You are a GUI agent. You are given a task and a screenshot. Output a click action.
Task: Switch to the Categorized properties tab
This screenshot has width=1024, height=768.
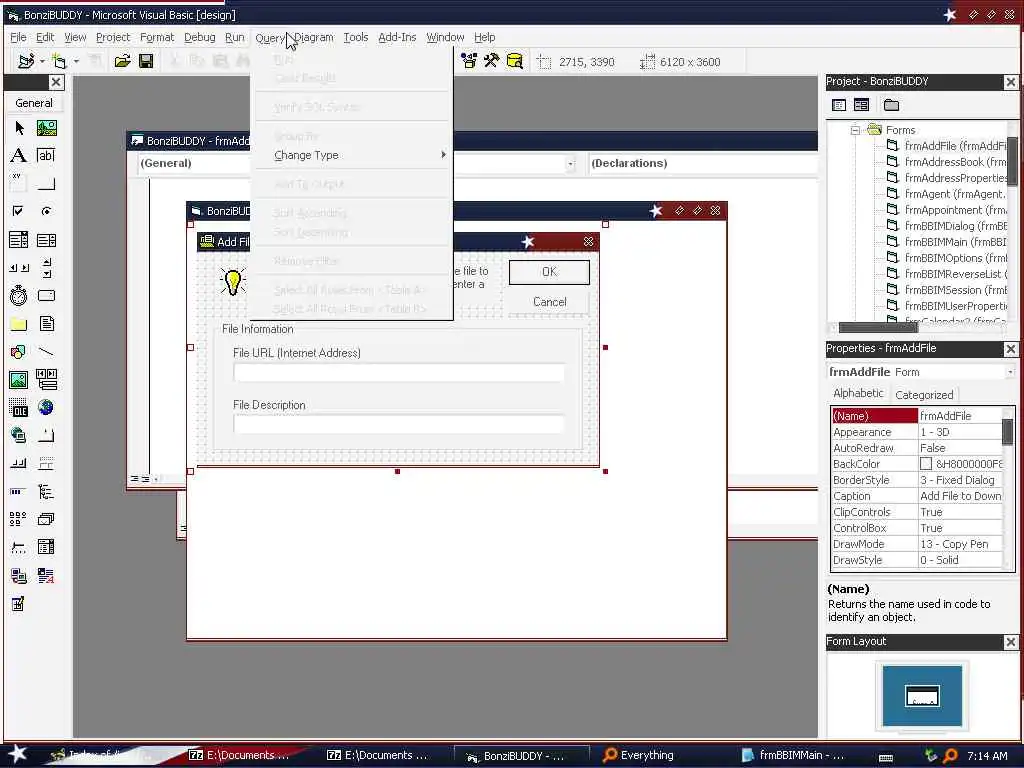pyautogui.click(x=924, y=395)
